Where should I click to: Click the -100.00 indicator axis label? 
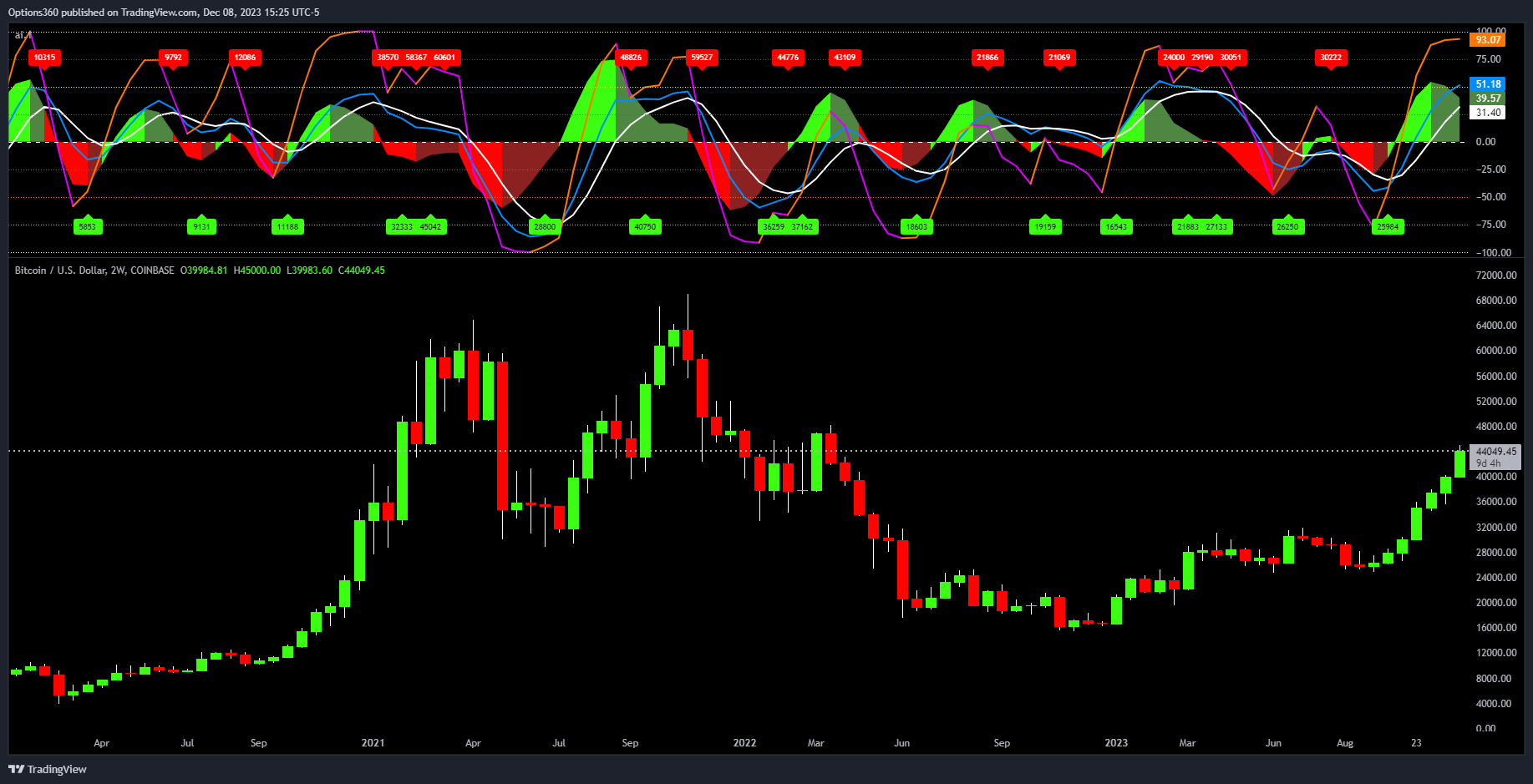[1492, 252]
